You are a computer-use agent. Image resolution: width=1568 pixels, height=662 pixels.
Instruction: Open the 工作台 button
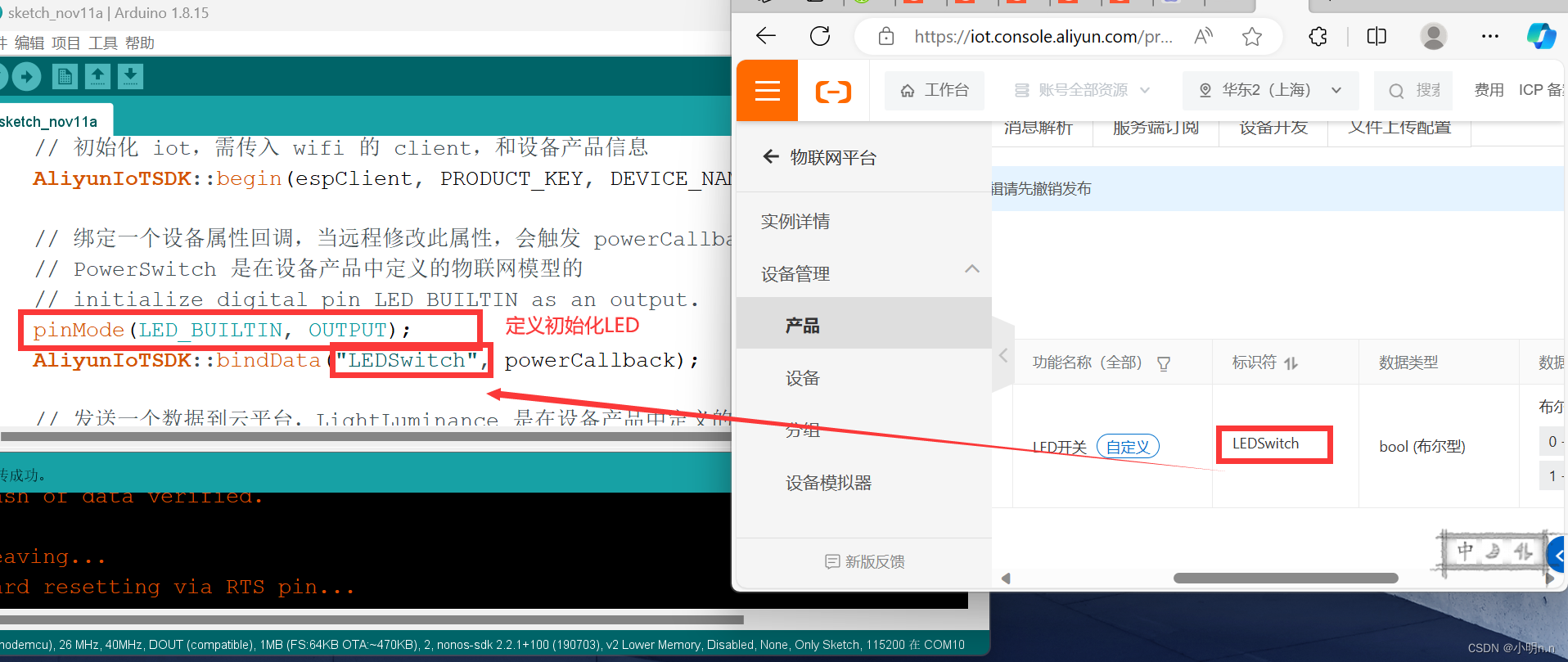pos(935,90)
